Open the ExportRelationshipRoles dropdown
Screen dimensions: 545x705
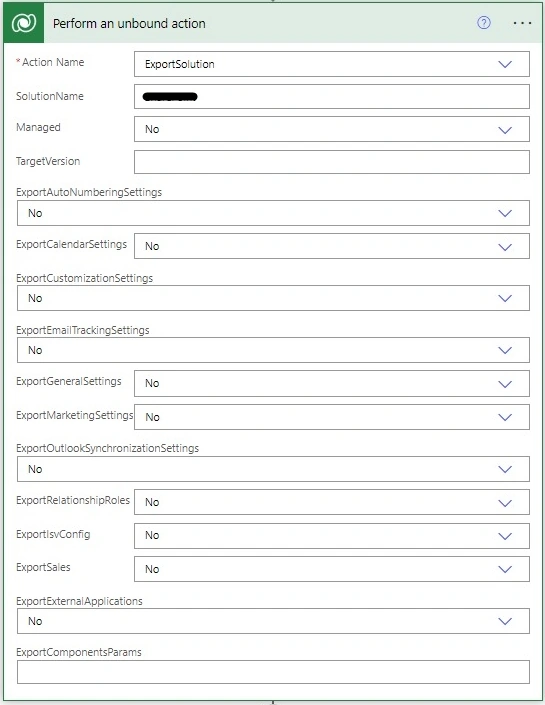click(x=505, y=503)
